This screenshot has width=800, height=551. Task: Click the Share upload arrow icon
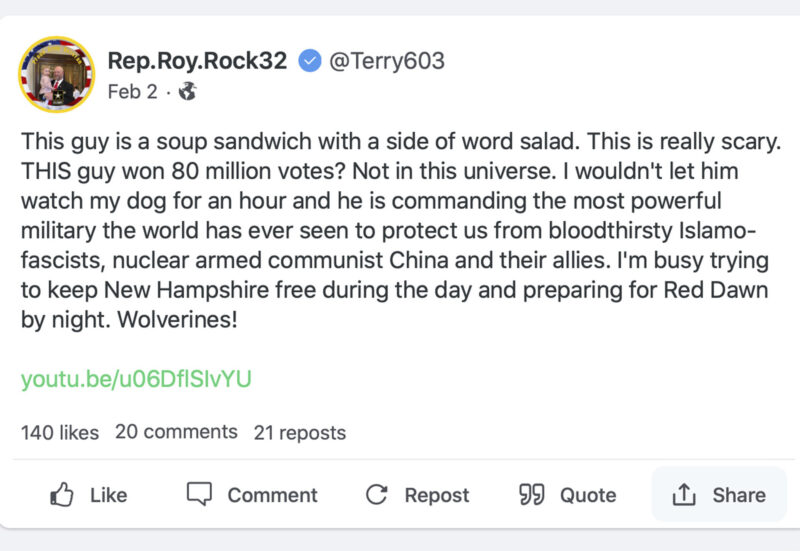(x=684, y=494)
